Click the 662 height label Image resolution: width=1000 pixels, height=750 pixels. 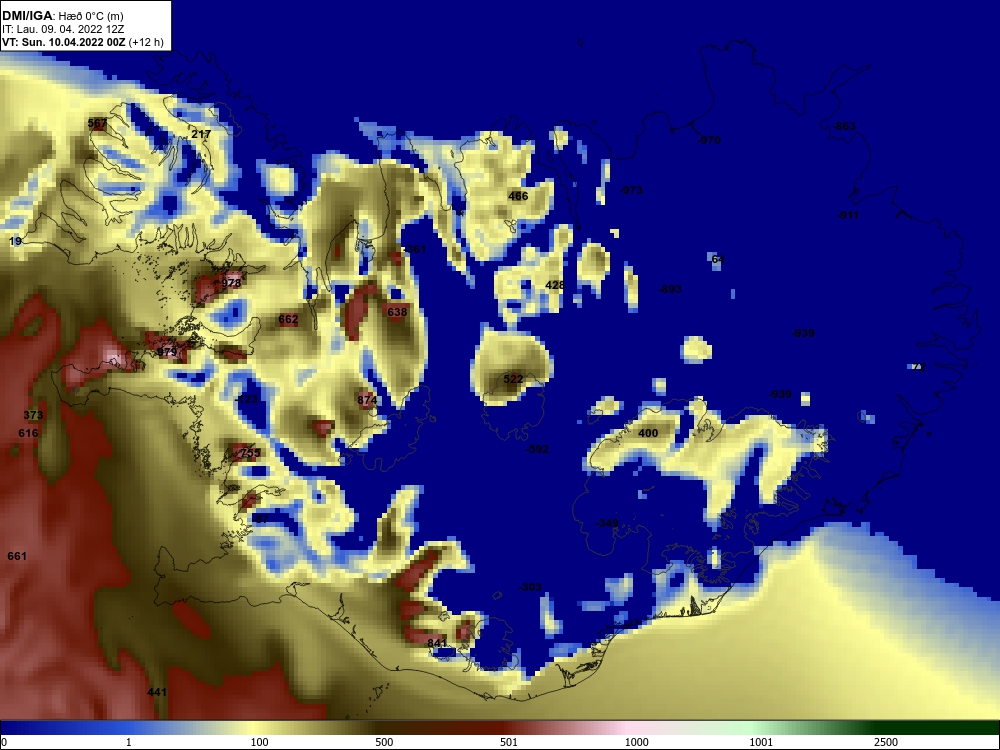click(x=288, y=319)
